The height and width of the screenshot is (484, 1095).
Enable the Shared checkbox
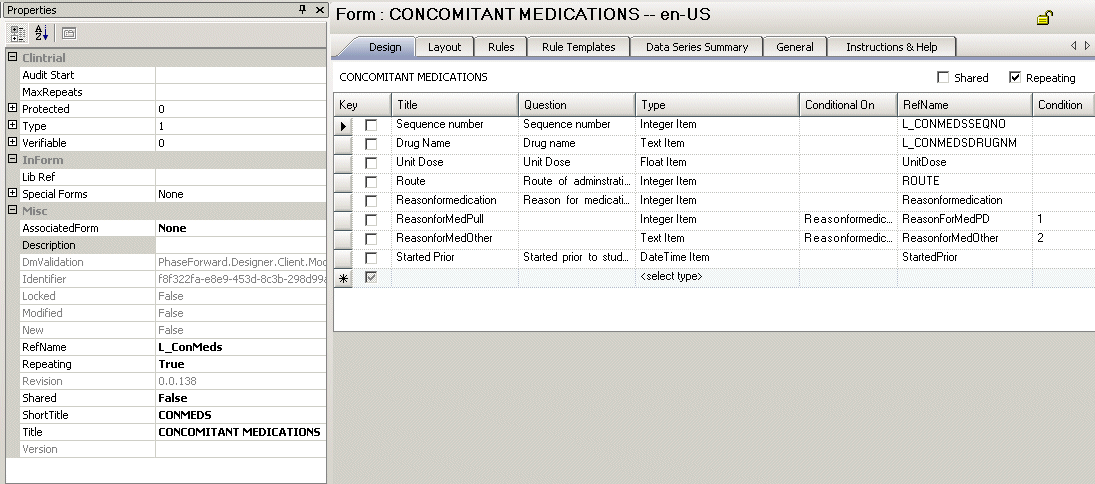943,77
